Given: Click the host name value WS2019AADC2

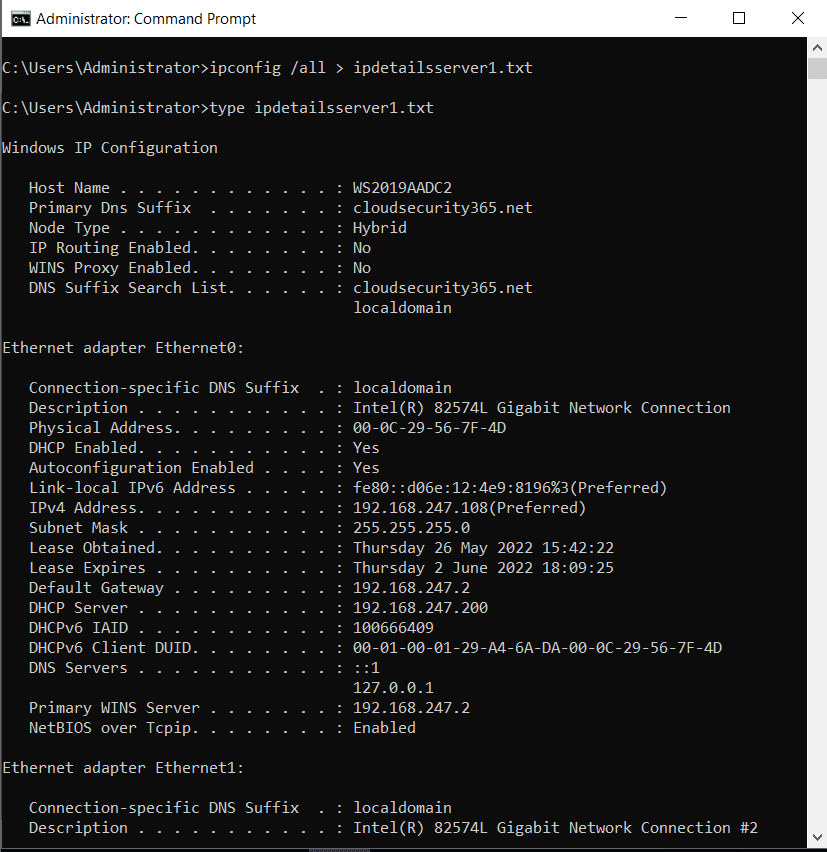Looking at the screenshot, I should point(402,188).
